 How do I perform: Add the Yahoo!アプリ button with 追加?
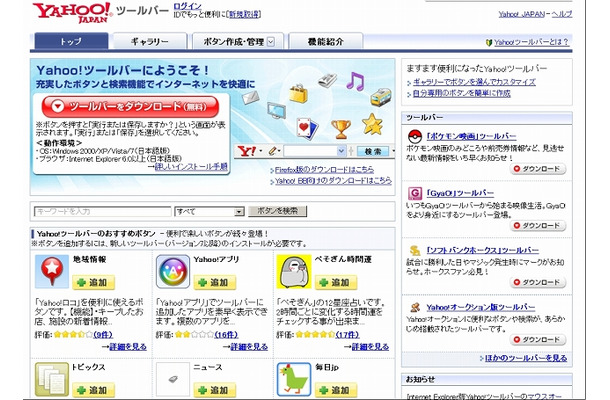(x=215, y=282)
